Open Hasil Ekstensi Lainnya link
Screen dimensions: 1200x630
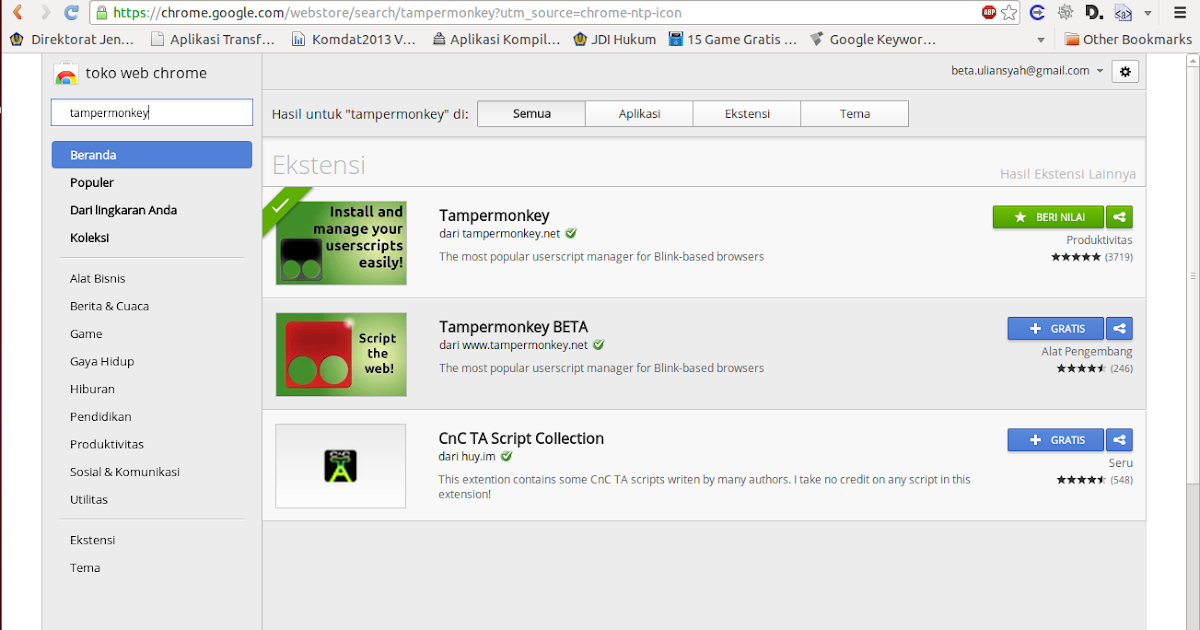pos(1068,174)
